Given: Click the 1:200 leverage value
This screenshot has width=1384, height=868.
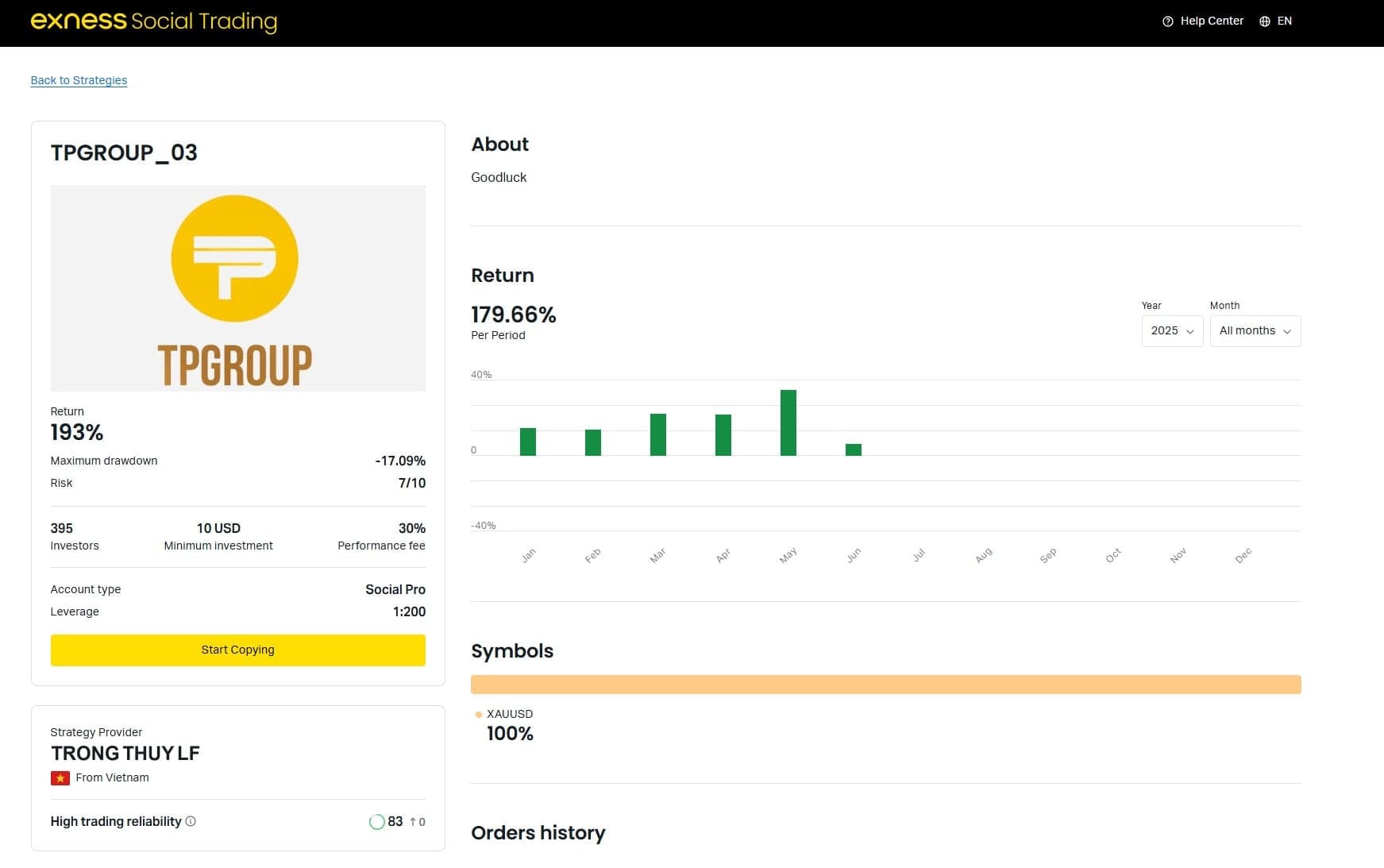Looking at the screenshot, I should (409, 611).
